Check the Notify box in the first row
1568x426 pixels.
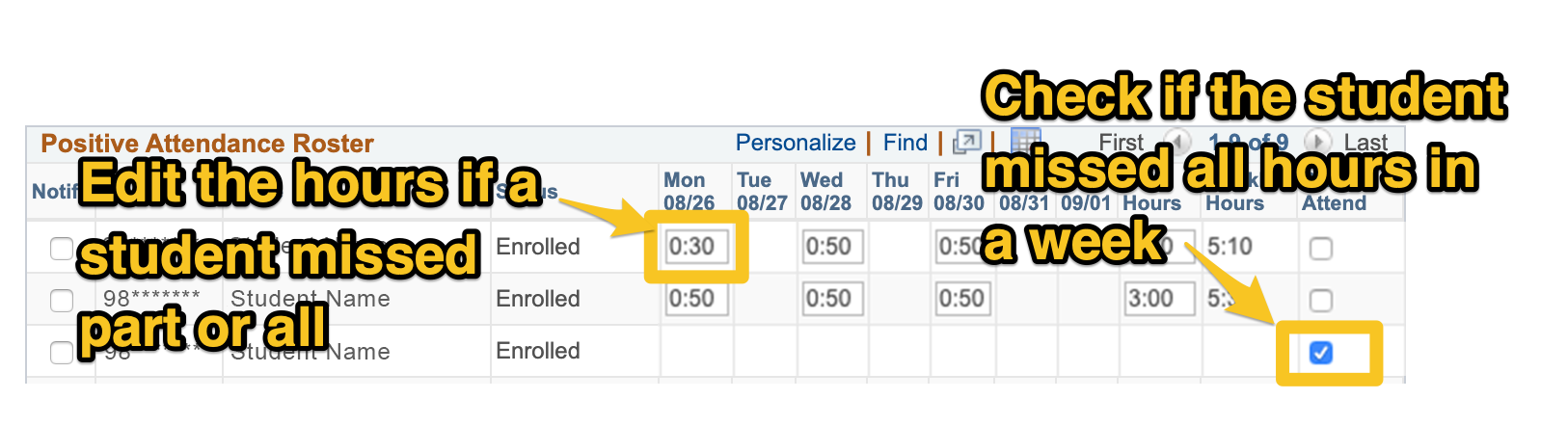(x=62, y=249)
